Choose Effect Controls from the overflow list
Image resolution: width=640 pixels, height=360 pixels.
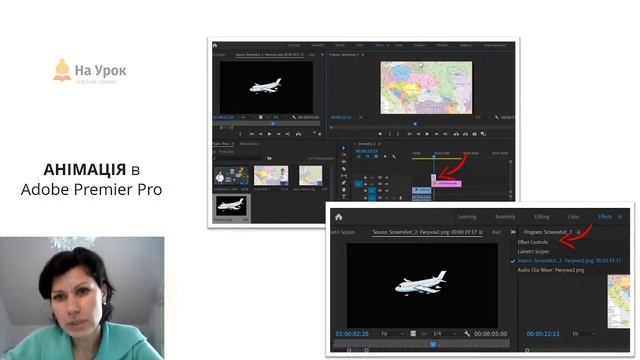click(532, 242)
